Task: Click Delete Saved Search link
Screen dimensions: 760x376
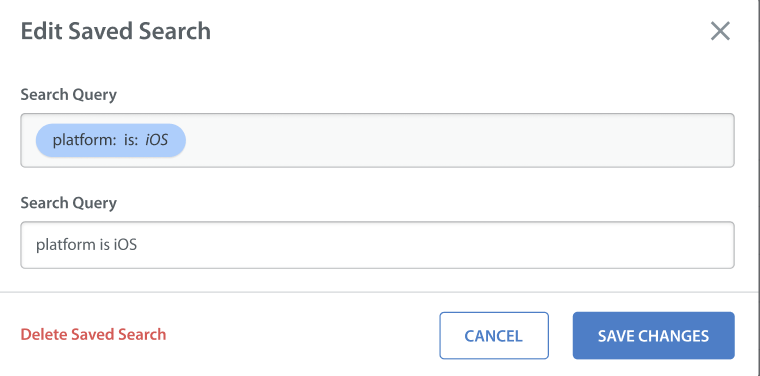Action: [x=93, y=334]
